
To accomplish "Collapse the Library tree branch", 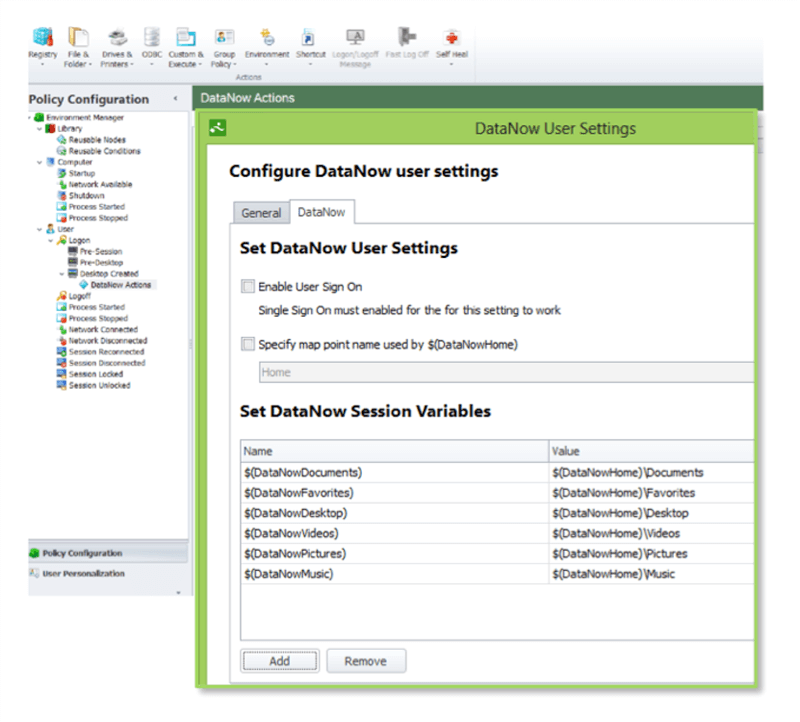I will pyautogui.click(x=40, y=129).
